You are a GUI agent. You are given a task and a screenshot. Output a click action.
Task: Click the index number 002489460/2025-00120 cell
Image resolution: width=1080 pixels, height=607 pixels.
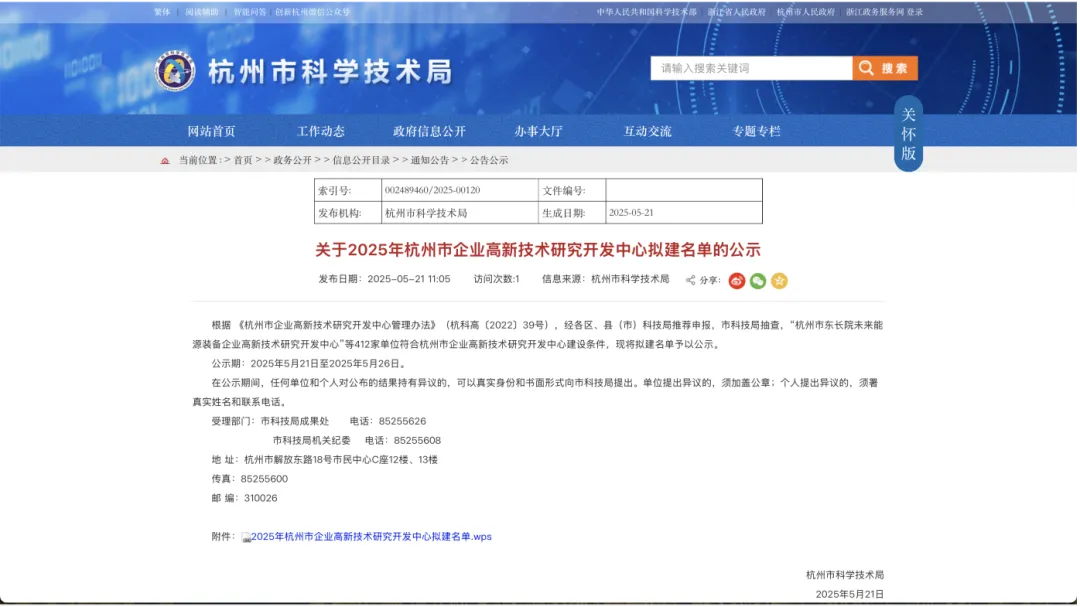click(460, 190)
